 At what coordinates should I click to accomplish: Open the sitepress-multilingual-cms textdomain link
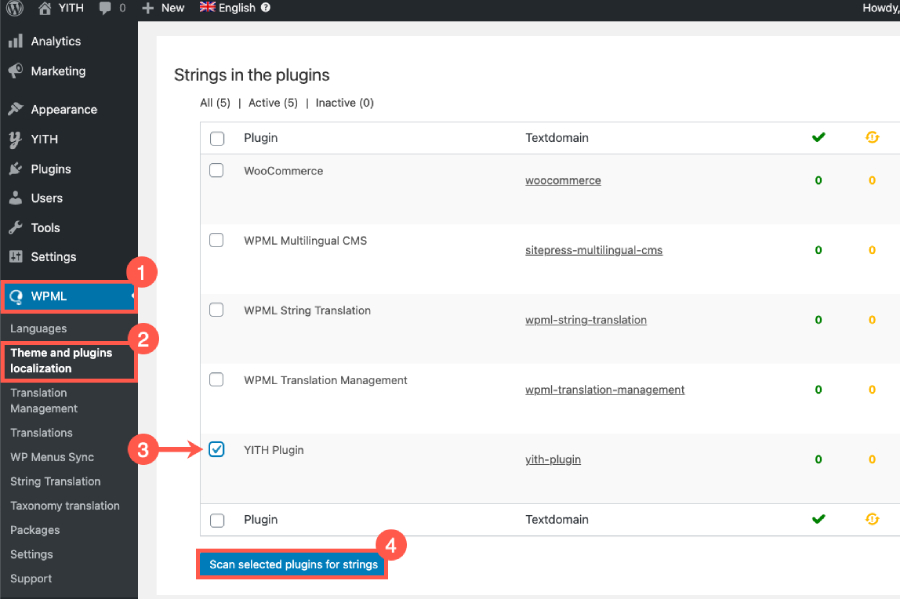pyautogui.click(x=593, y=250)
